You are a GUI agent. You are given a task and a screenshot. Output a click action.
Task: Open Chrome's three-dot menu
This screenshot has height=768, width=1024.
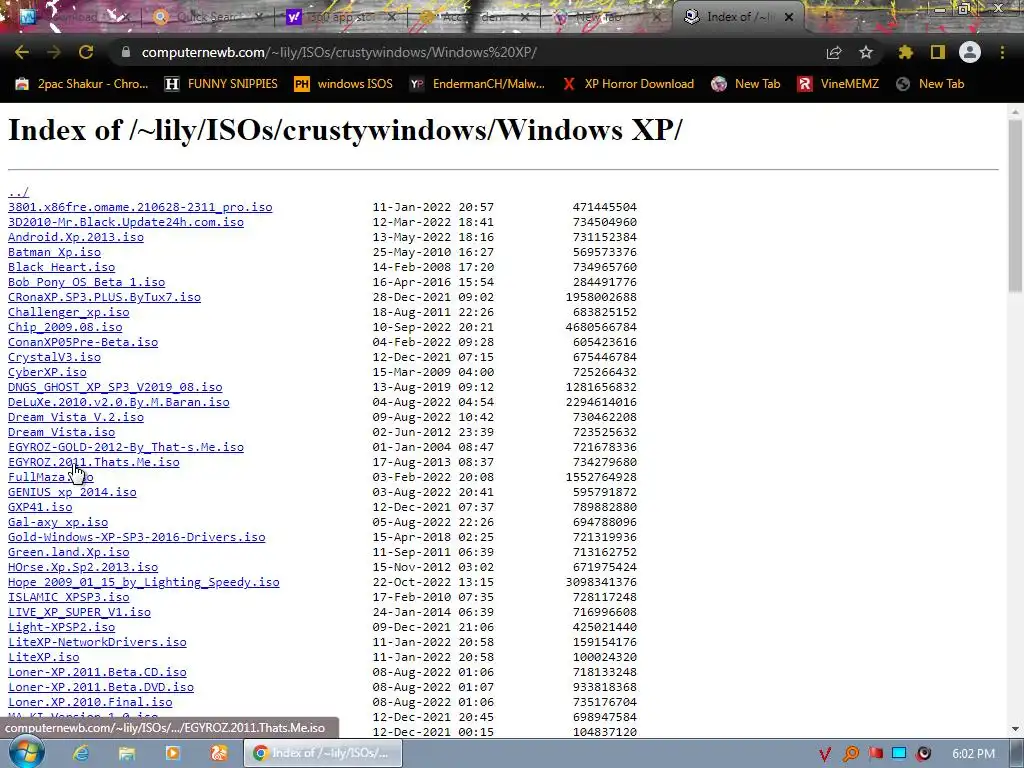1002,52
